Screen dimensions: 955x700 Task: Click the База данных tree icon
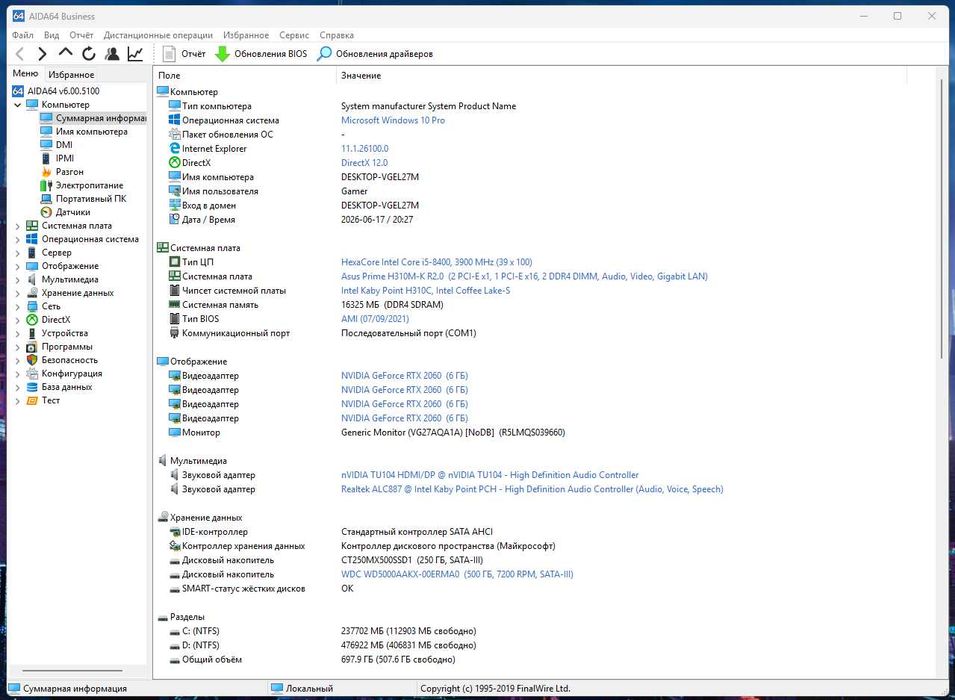pyautogui.click(x=32, y=387)
